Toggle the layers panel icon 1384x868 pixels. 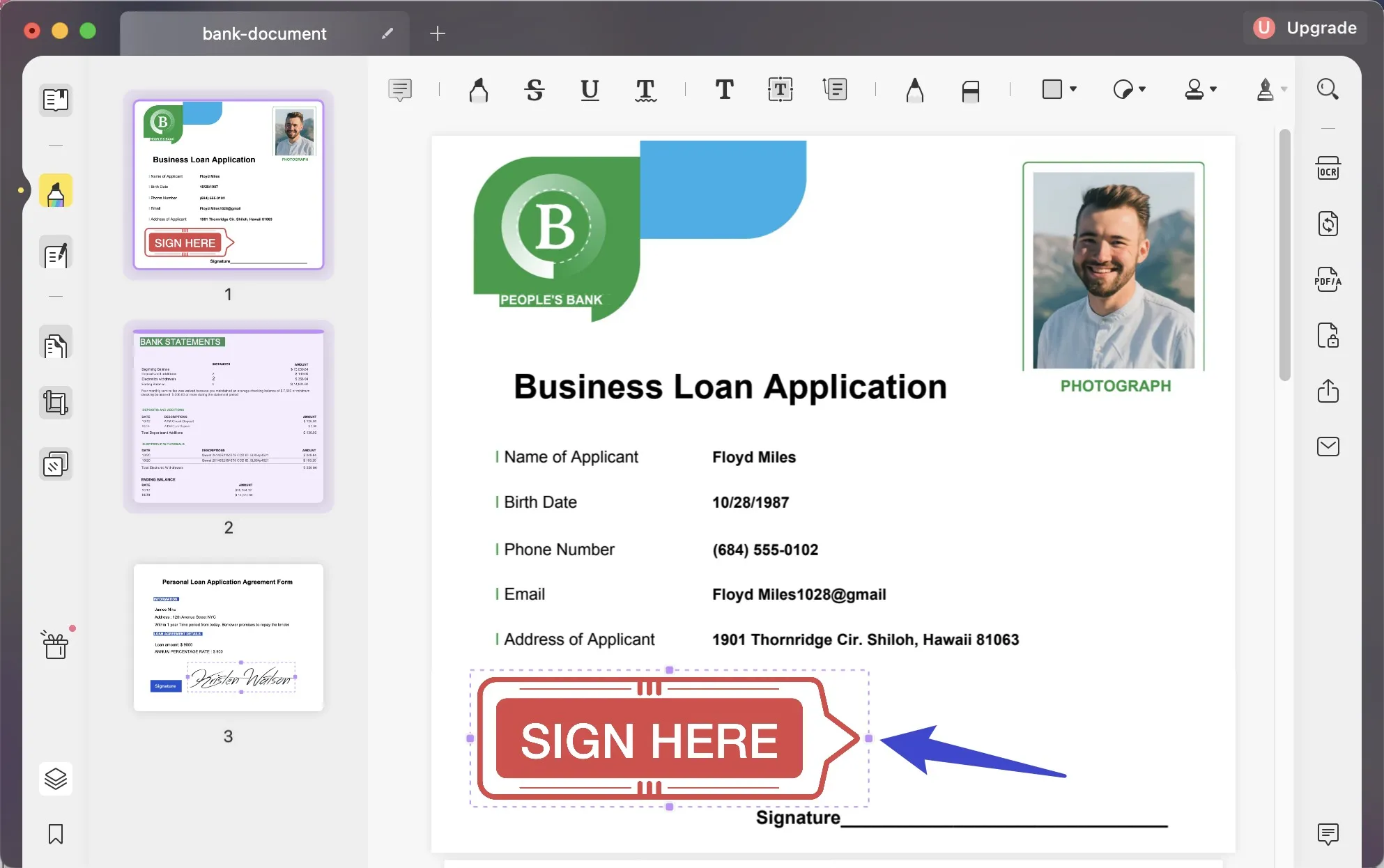[54, 780]
